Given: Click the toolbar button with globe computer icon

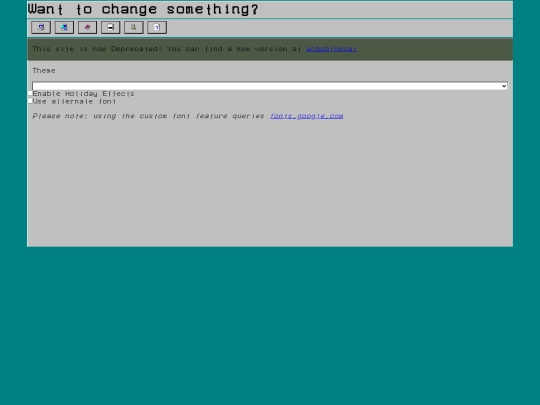Looking at the screenshot, I should (64, 27).
